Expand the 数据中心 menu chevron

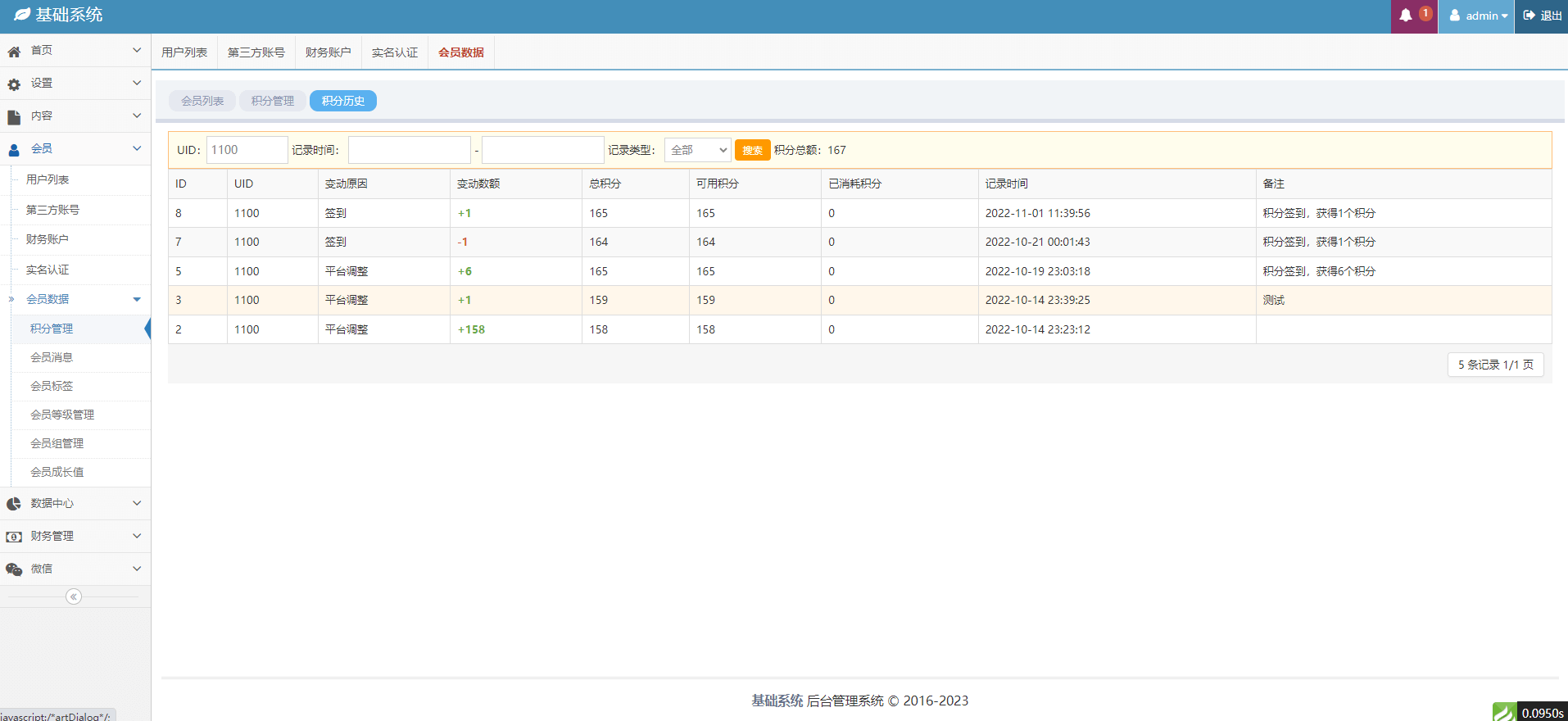pos(137,503)
